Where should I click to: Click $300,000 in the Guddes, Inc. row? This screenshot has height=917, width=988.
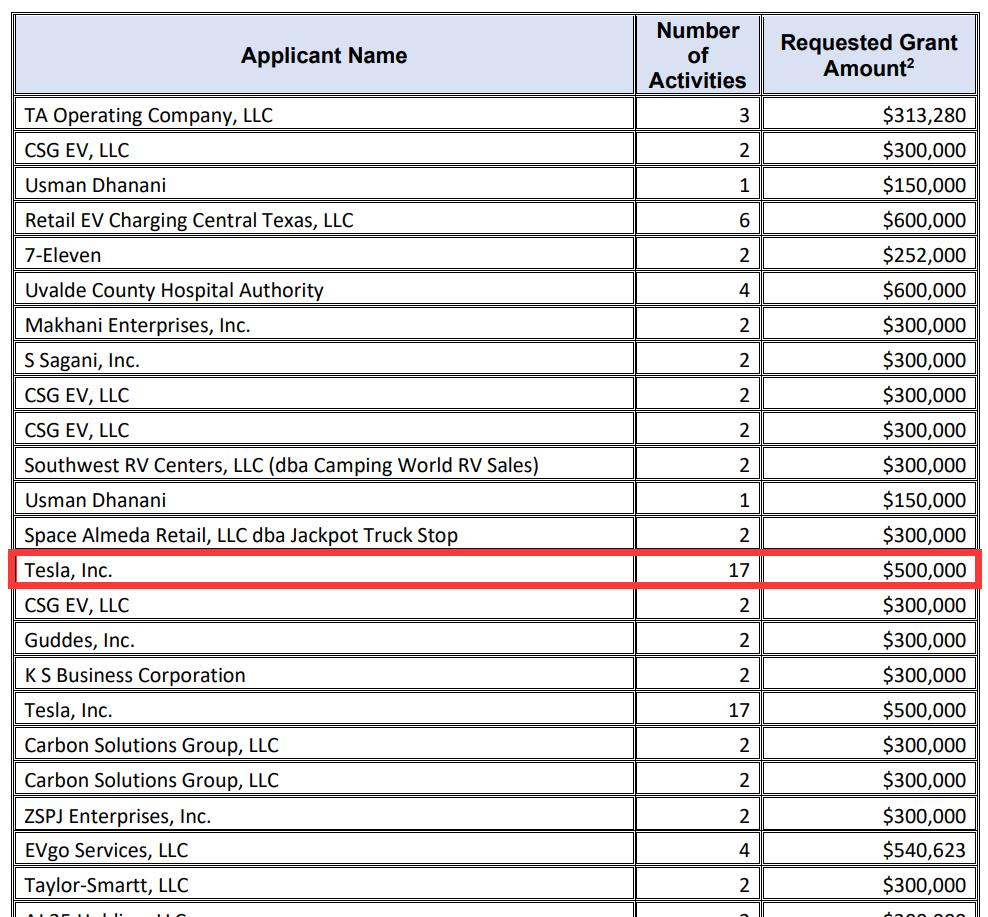coord(869,640)
